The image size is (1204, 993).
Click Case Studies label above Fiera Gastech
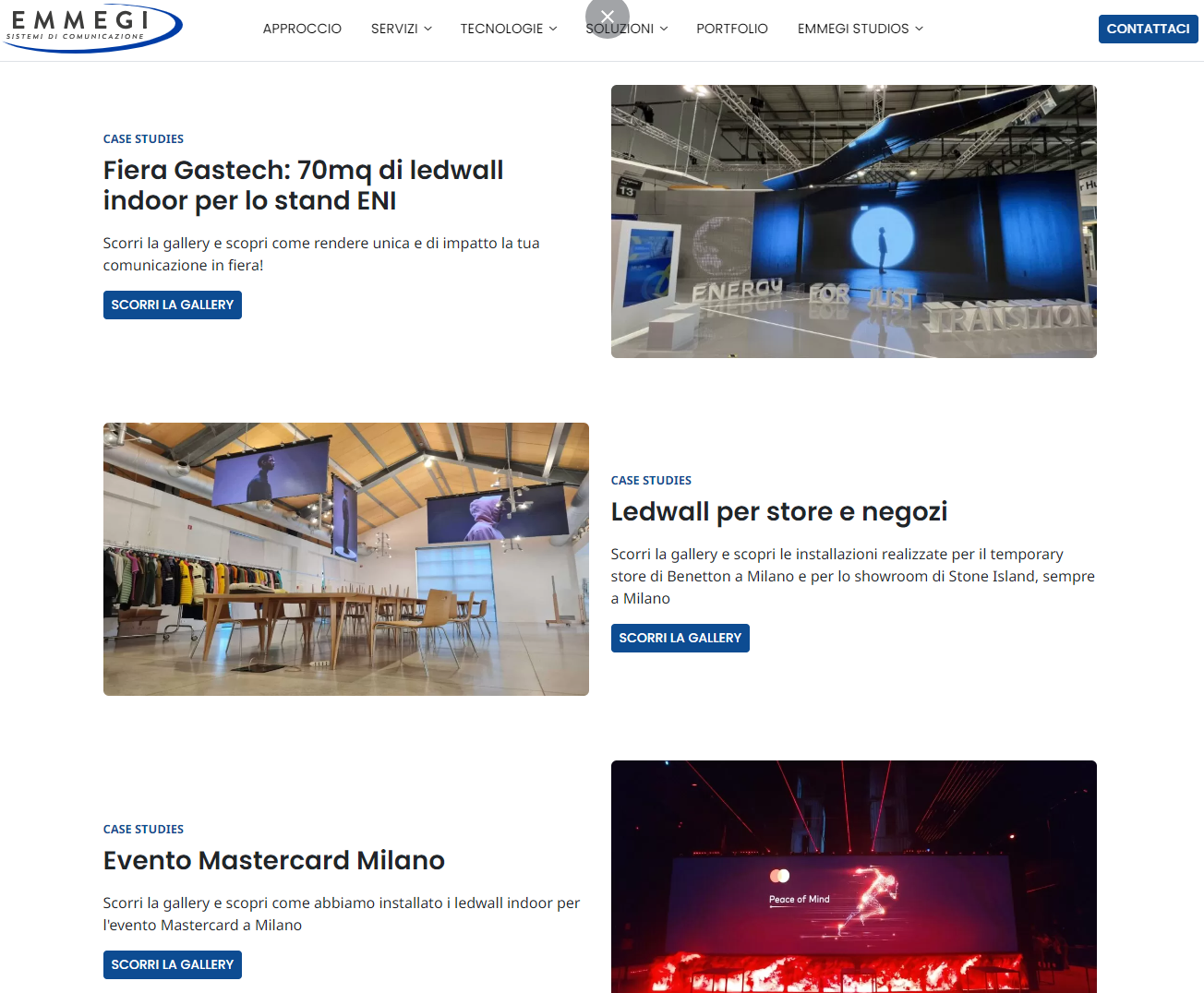143,138
